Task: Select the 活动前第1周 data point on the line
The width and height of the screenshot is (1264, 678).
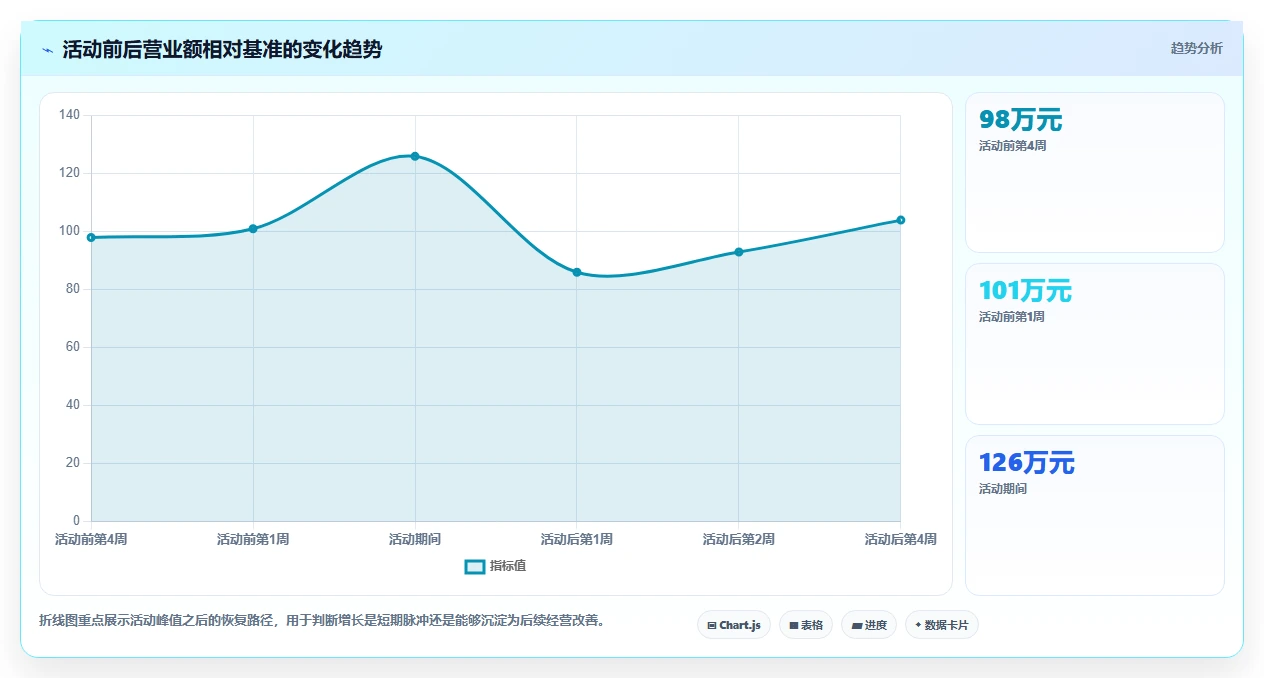Action: pyautogui.click(x=253, y=229)
